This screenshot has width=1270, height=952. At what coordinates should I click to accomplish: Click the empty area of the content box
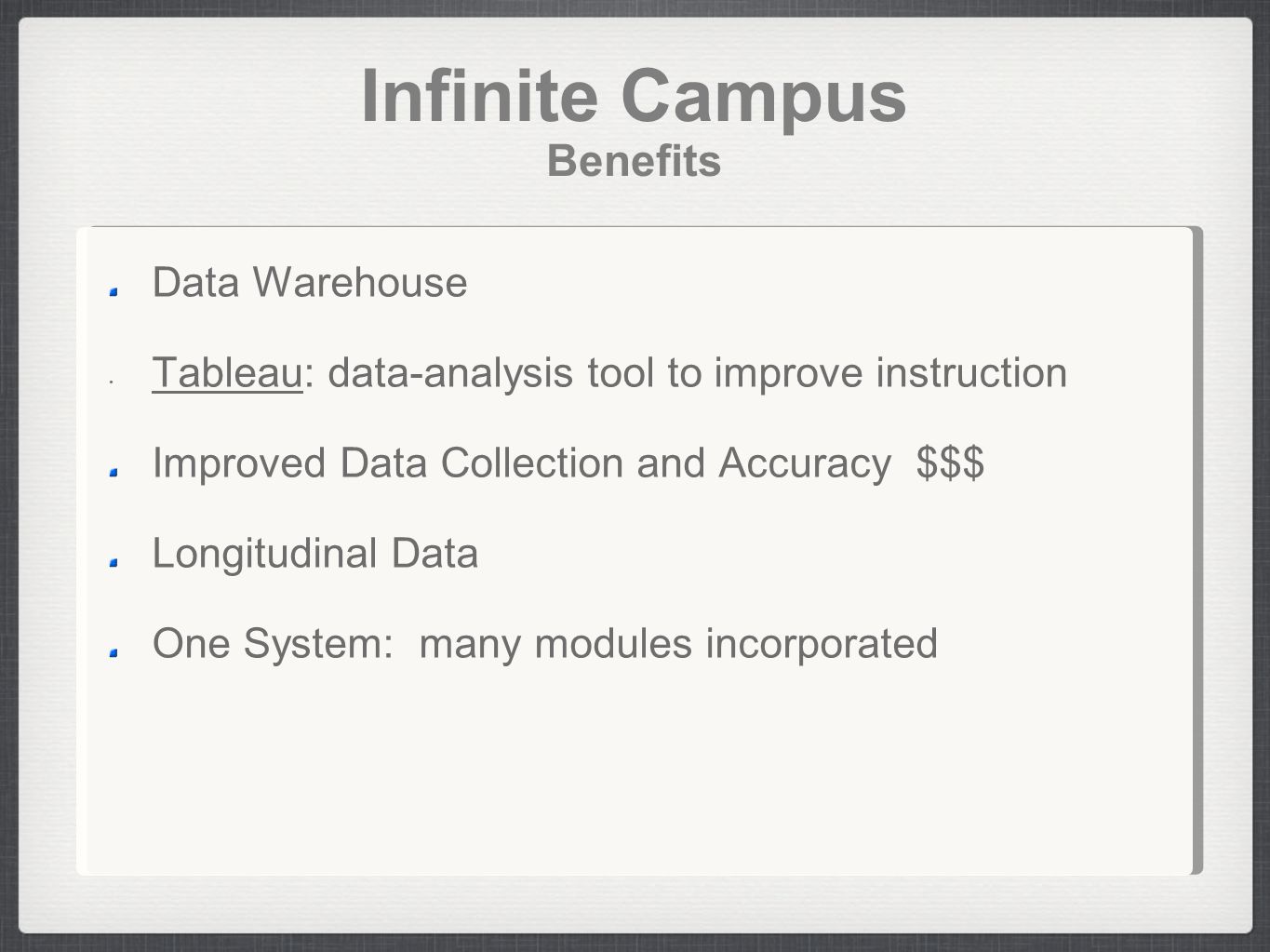pos(633,772)
